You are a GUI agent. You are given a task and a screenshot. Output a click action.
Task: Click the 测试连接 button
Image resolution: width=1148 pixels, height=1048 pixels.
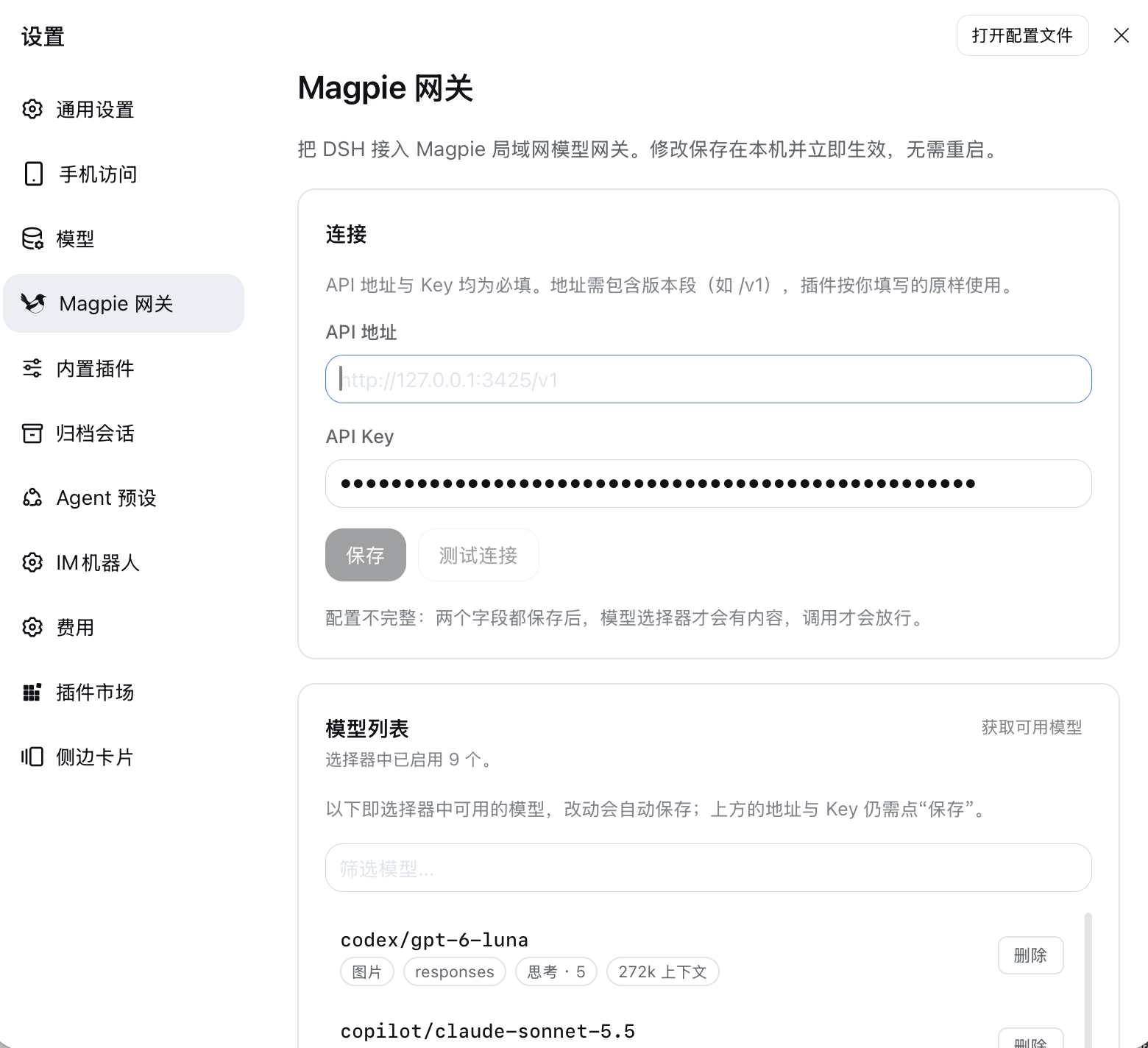[478, 555]
